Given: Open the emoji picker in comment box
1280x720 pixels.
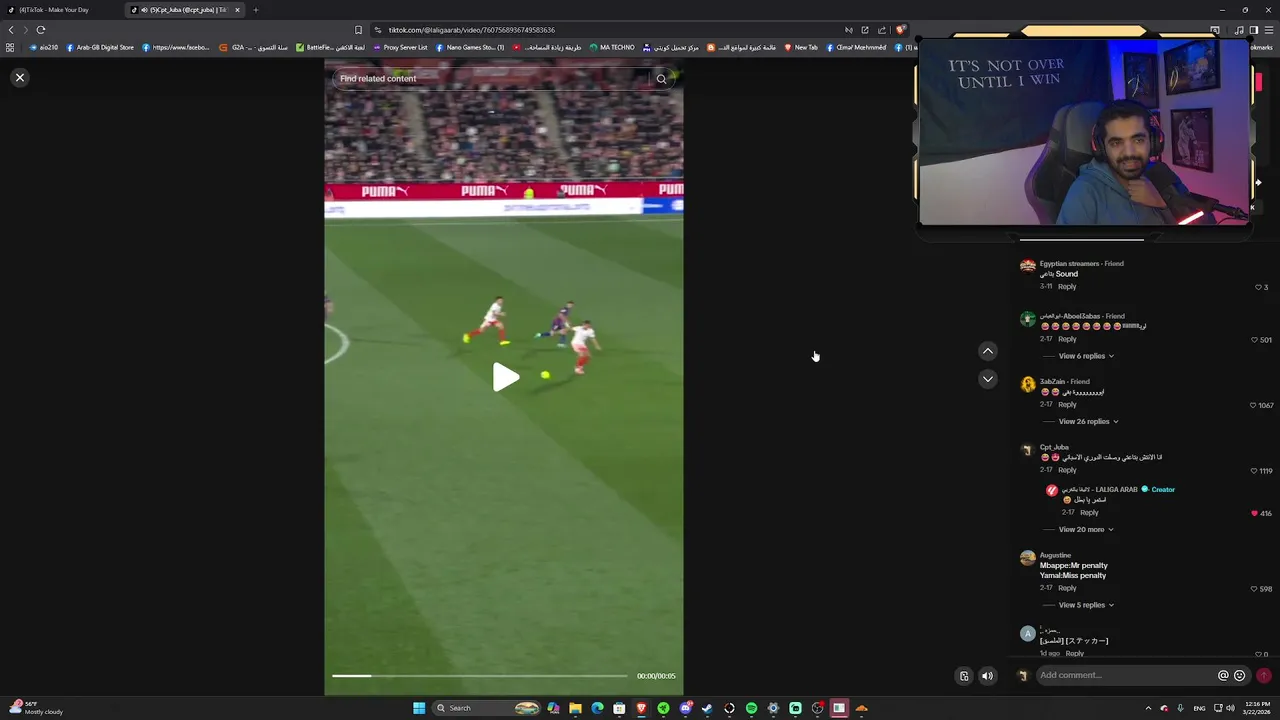Looking at the screenshot, I should 1240,676.
